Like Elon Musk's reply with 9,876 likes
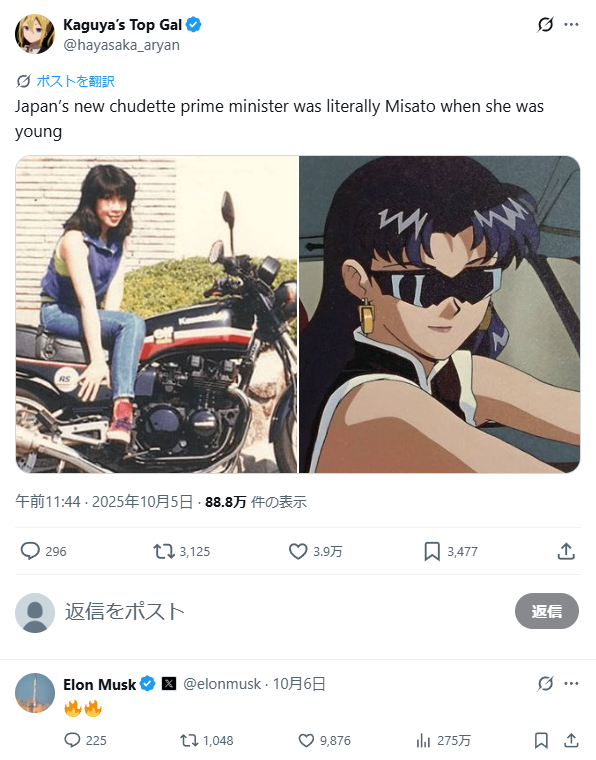The height and width of the screenshot is (760, 596). pos(306,740)
